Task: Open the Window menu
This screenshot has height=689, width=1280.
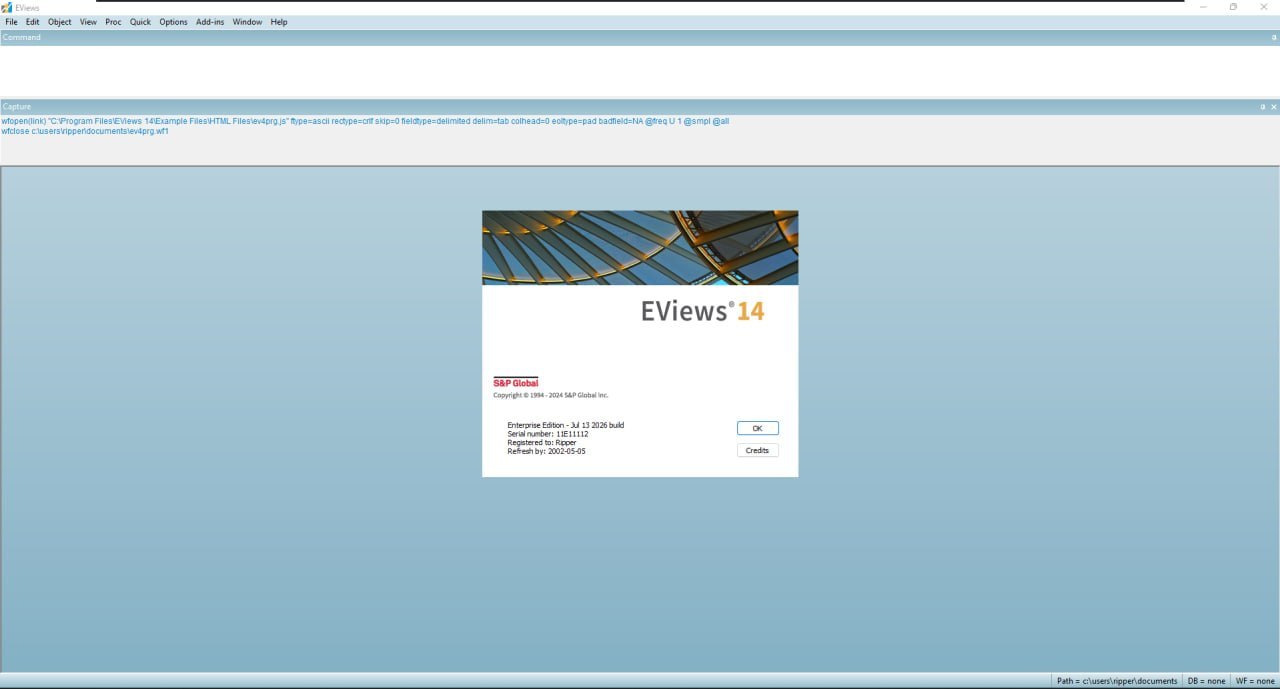Action: pos(247,22)
